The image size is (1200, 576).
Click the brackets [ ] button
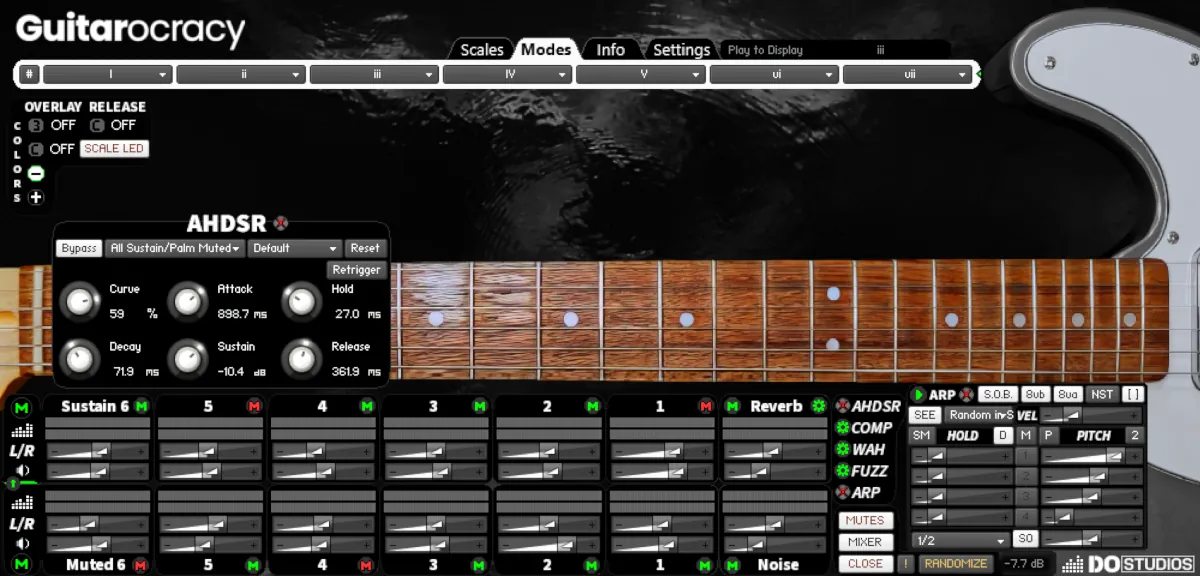1133,395
